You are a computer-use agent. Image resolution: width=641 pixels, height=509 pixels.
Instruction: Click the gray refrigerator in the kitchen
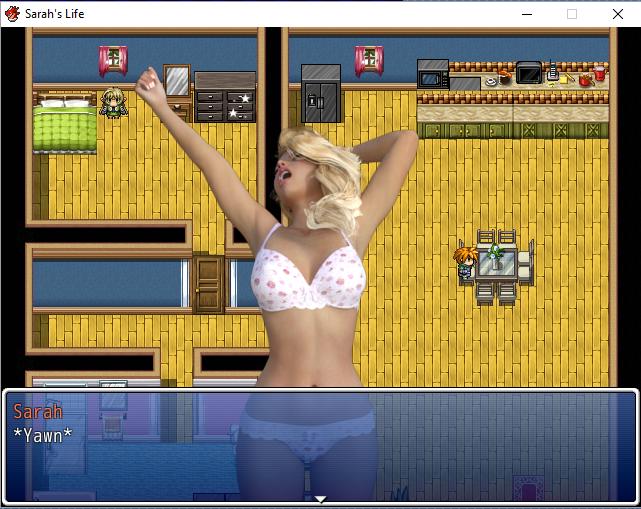[x=320, y=93]
